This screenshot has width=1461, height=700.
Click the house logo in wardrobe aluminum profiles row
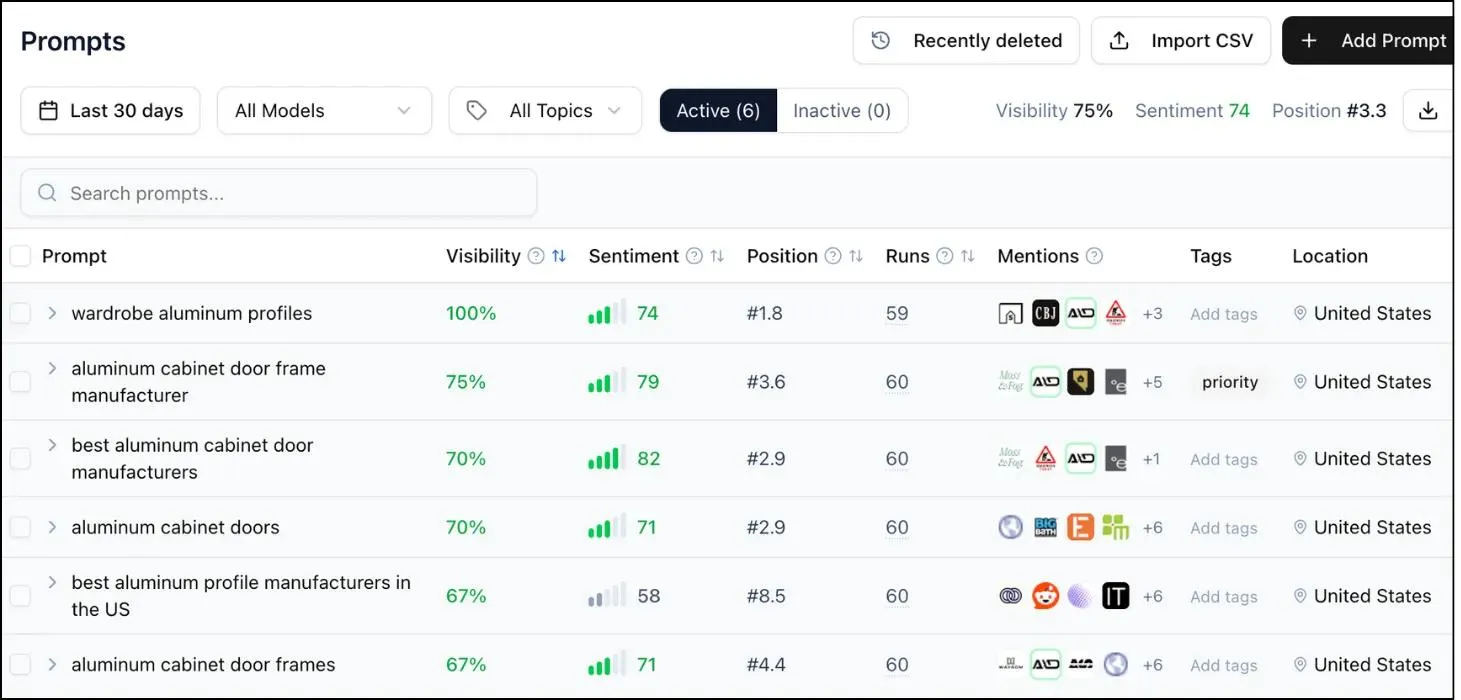(1011, 313)
